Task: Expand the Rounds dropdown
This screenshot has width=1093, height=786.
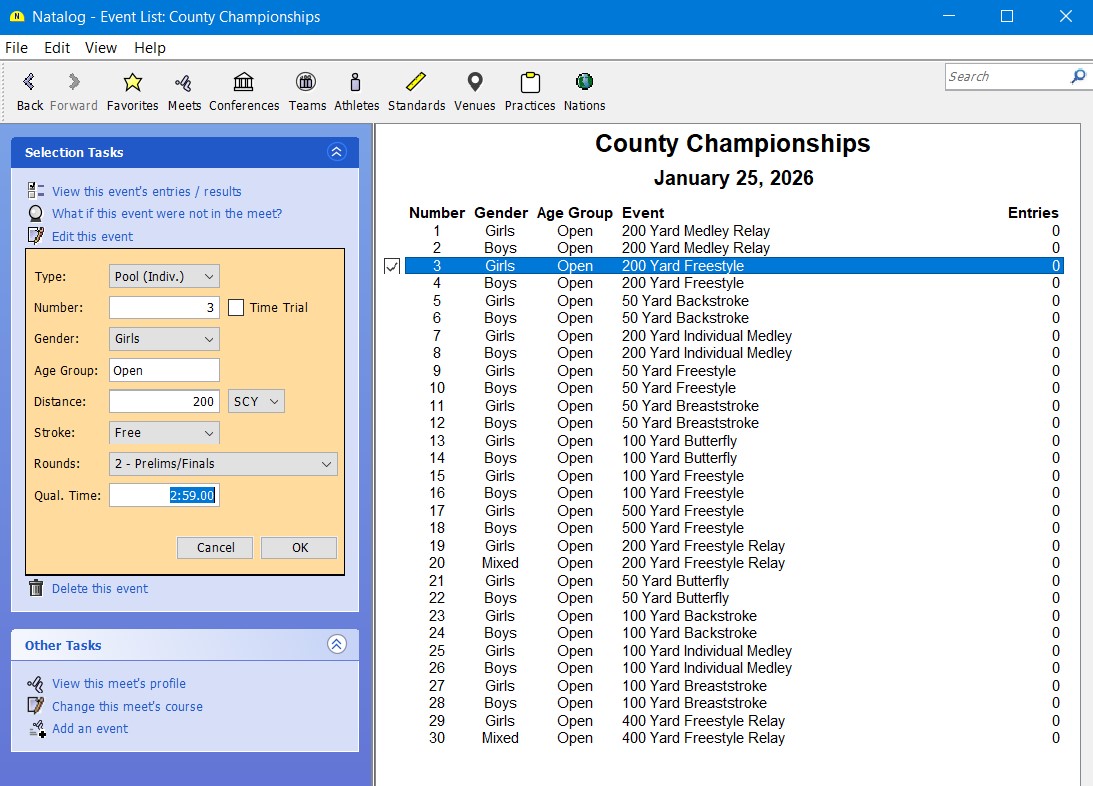Action: pos(223,464)
